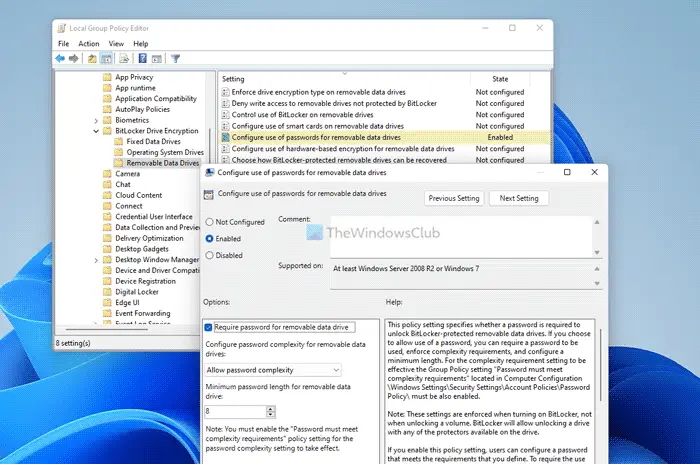
Task: Click the Fixed Data Drives folder icon
Action: (118, 142)
